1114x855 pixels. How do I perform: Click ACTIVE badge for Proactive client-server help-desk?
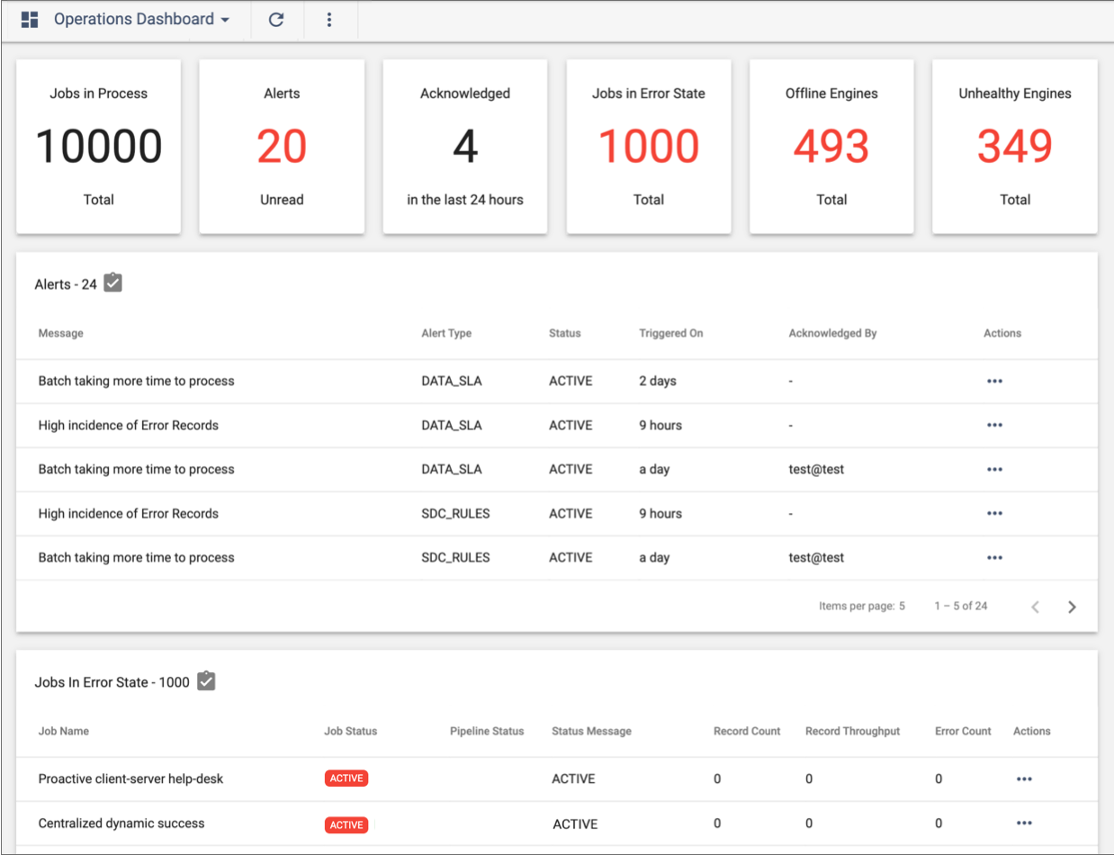pyautogui.click(x=346, y=778)
